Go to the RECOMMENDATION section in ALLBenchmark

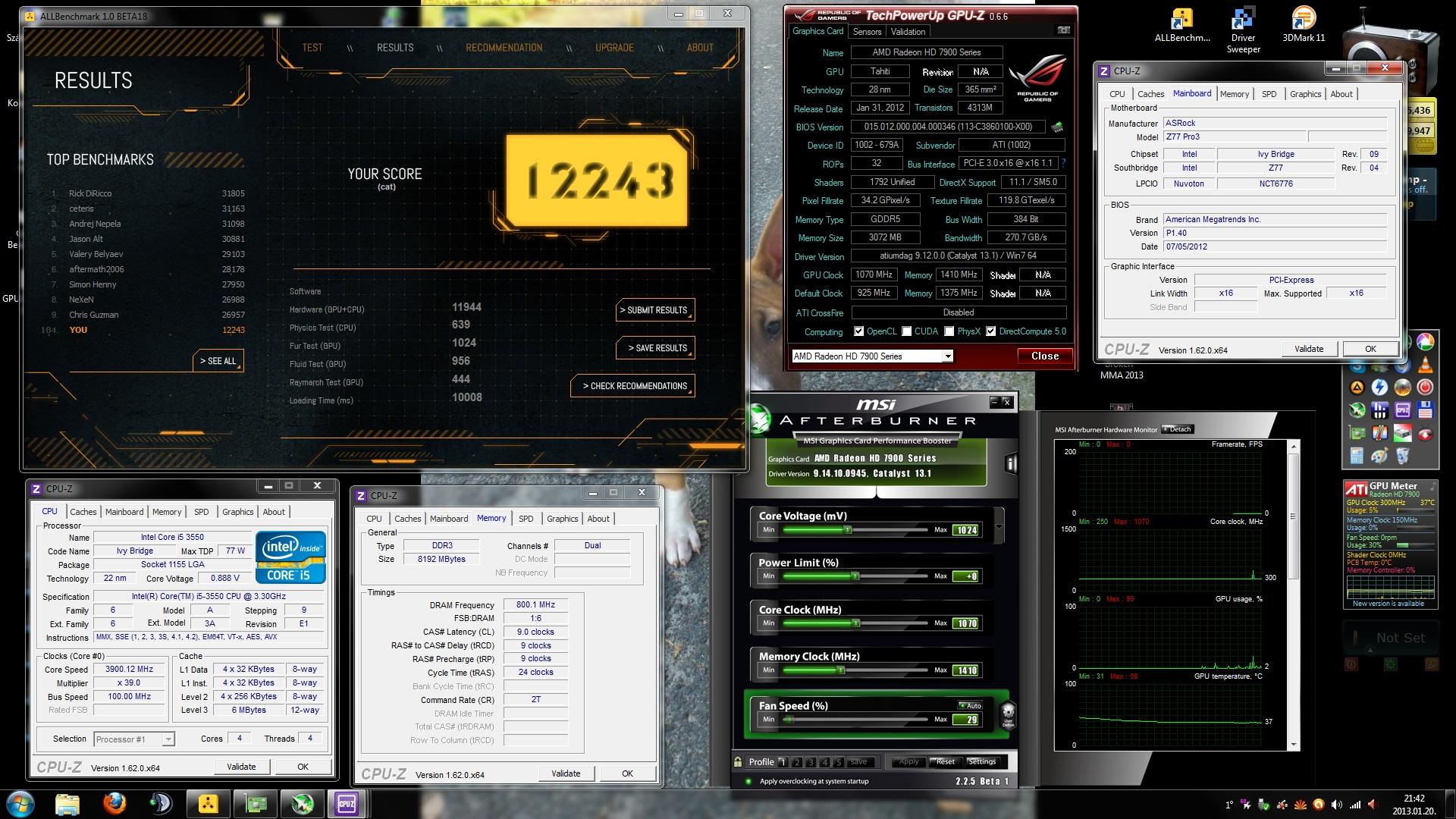(x=504, y=48)
